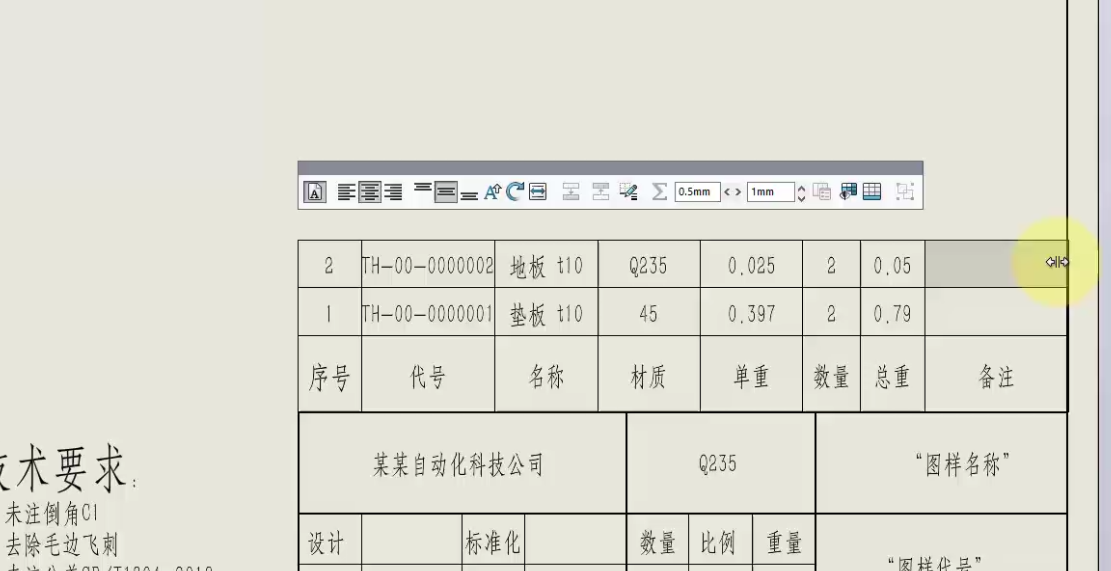Select cell 0.025
This screenshot has height=571, width=1111.
(x=751, y=264)
